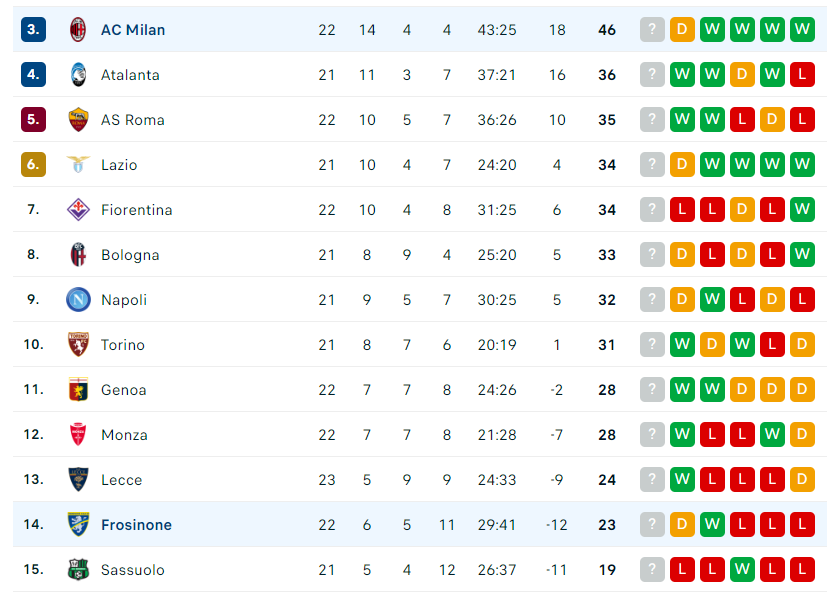Select the Lecce team name
The width and height of the screenshot is (827, 596).
click(x=121, y=479)
